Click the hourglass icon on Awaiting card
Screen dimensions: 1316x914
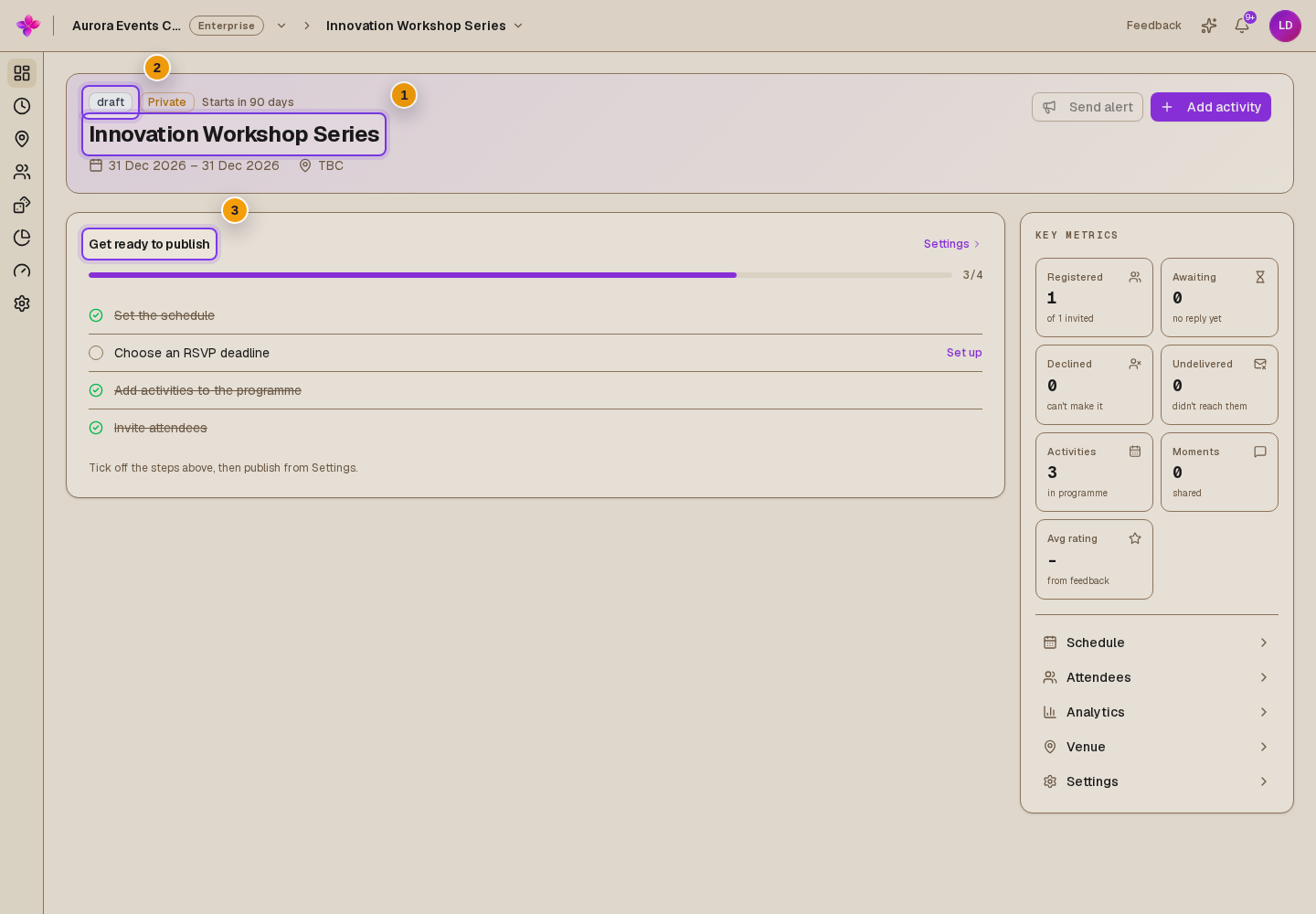point(1260,277)
